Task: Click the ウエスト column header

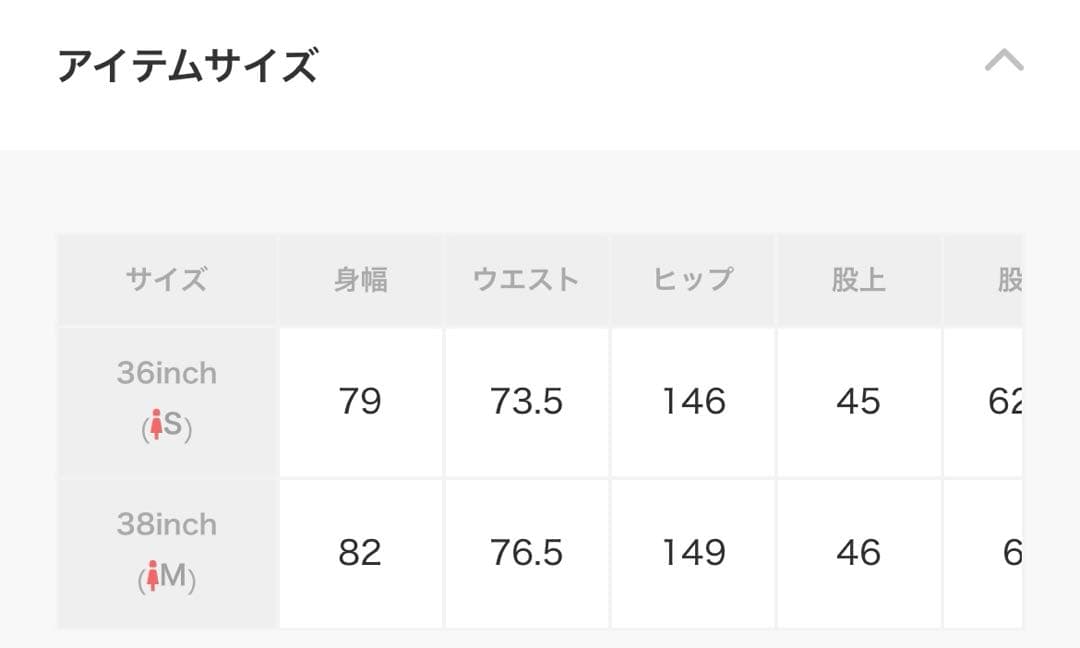Action: coord(526,279)
